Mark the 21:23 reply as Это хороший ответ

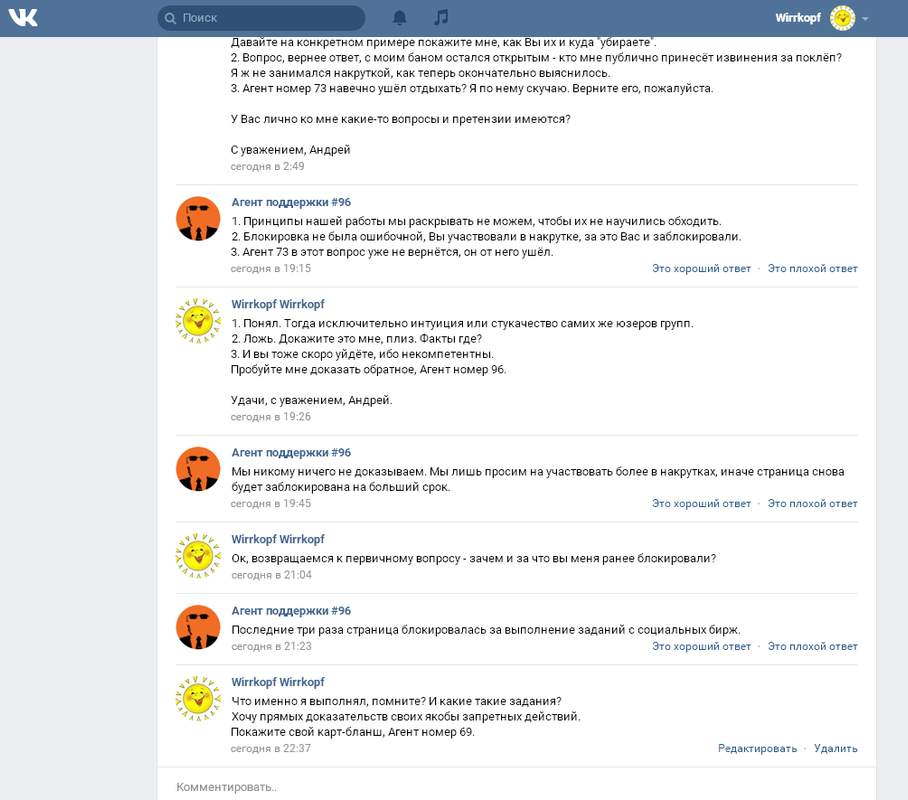click(701, 646)
